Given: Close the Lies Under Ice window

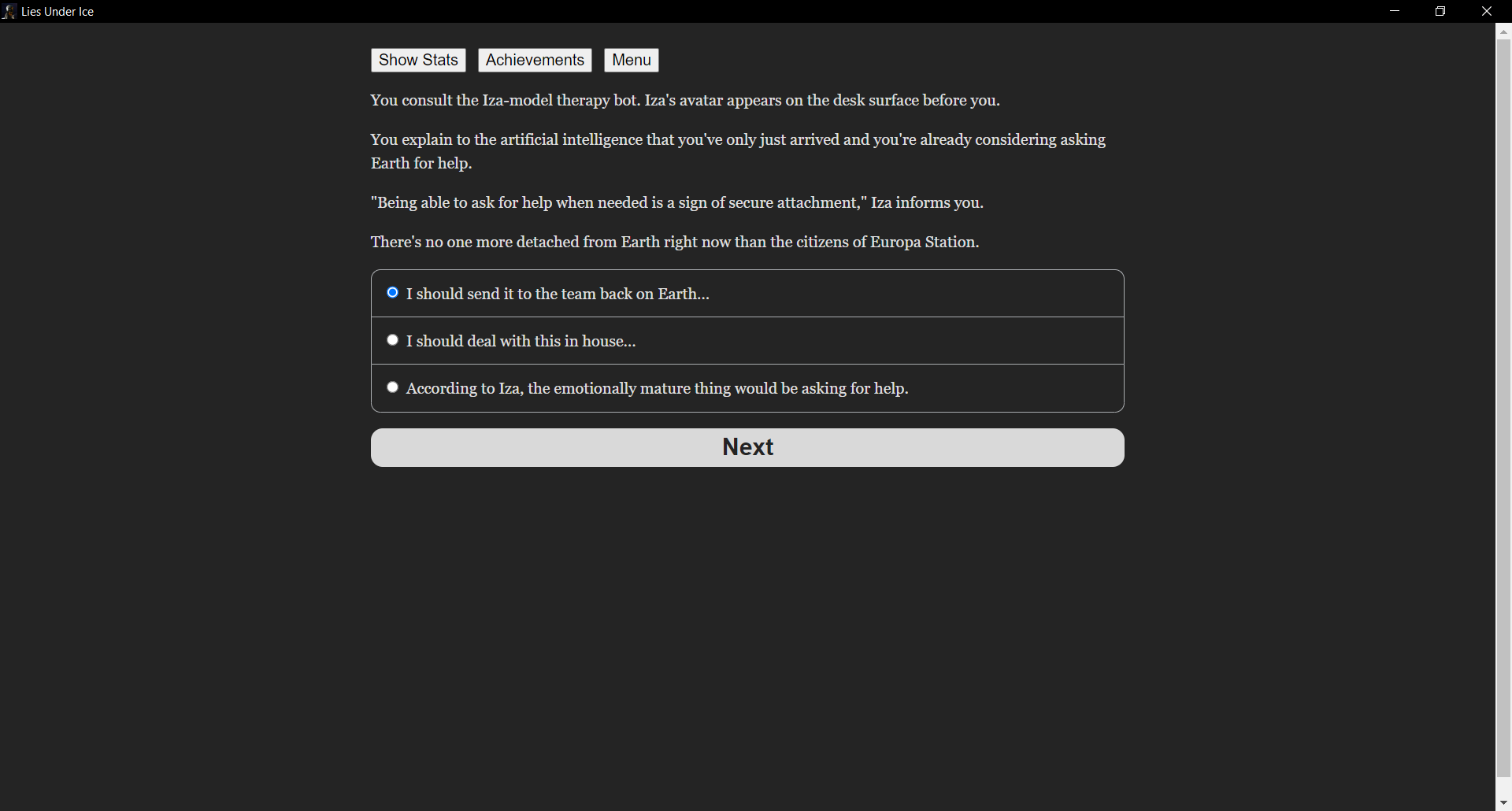Looking at the screenshot, I should [x=1487, y=11].
